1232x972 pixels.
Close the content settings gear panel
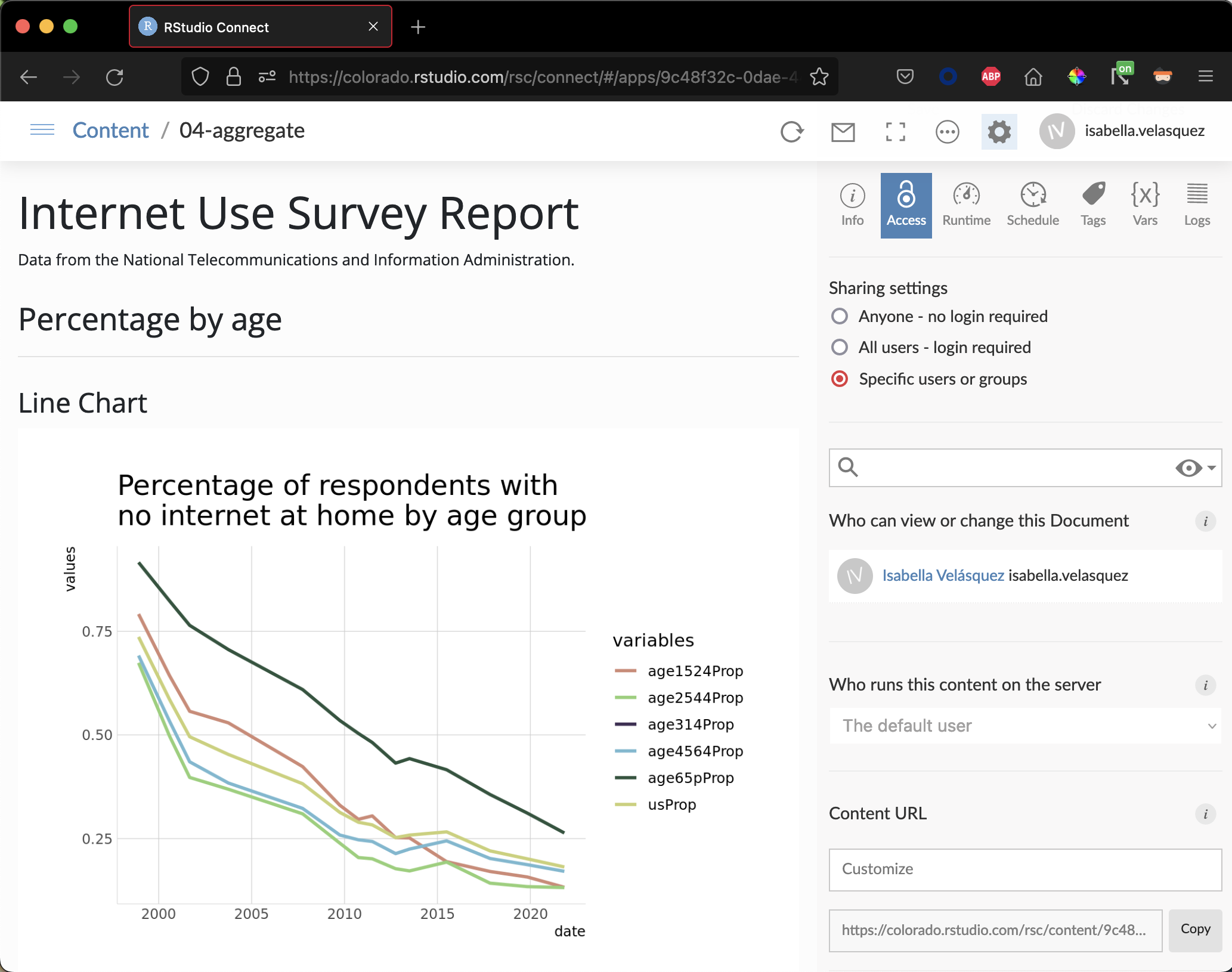tap(999, 132)
